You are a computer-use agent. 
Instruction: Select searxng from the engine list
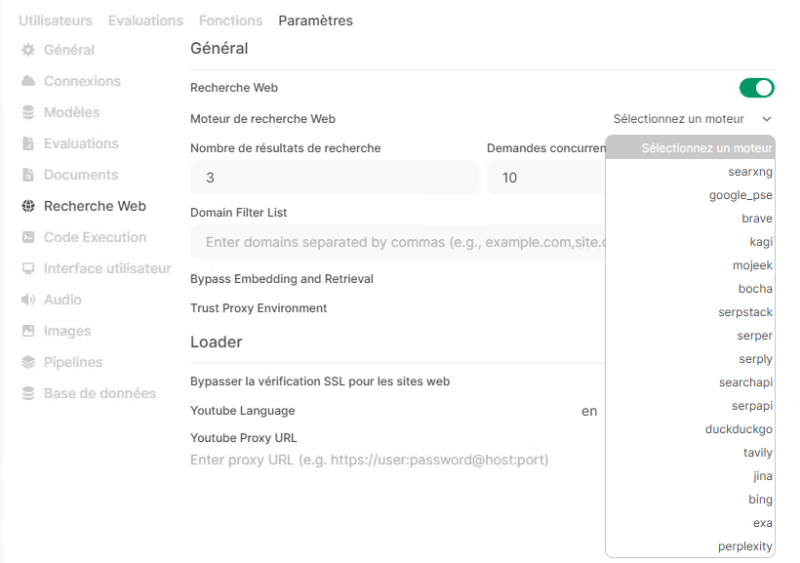point(750,172)
